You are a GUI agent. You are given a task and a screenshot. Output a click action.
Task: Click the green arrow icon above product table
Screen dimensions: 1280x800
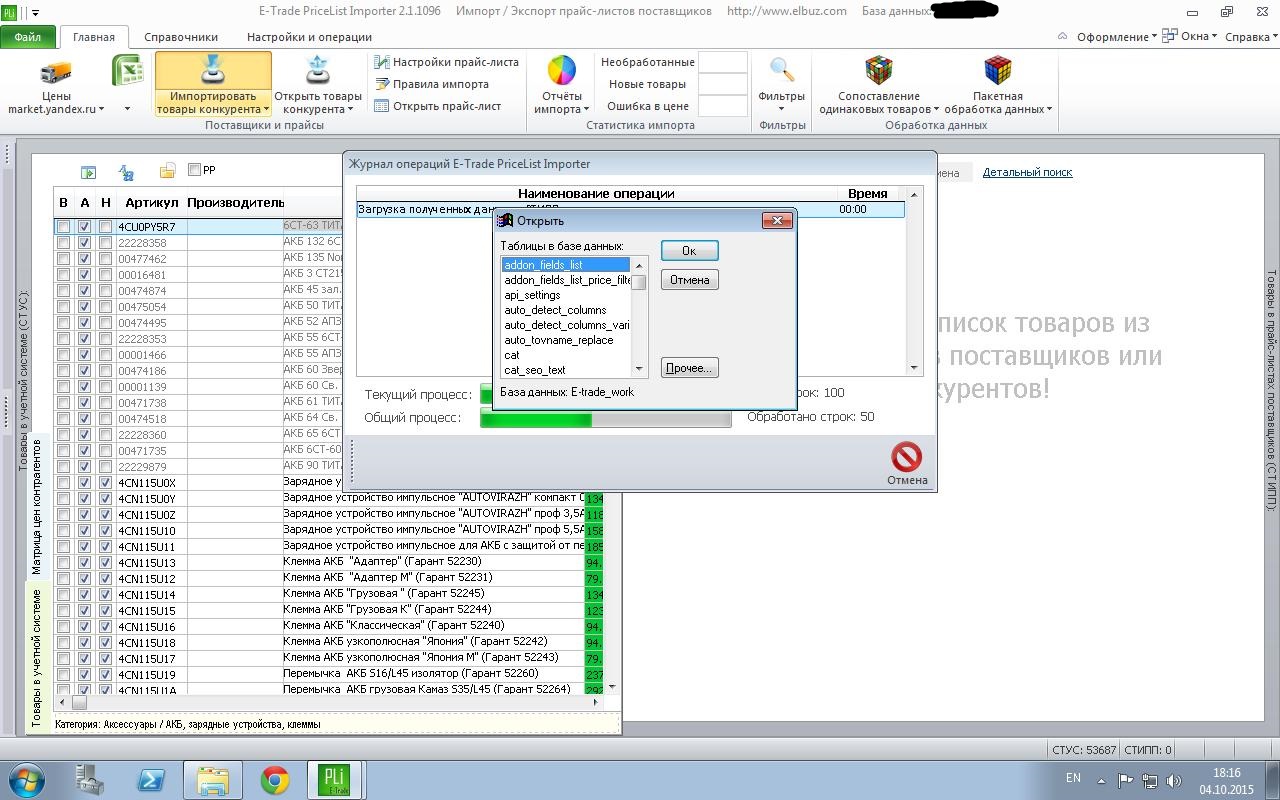(89, 173)
